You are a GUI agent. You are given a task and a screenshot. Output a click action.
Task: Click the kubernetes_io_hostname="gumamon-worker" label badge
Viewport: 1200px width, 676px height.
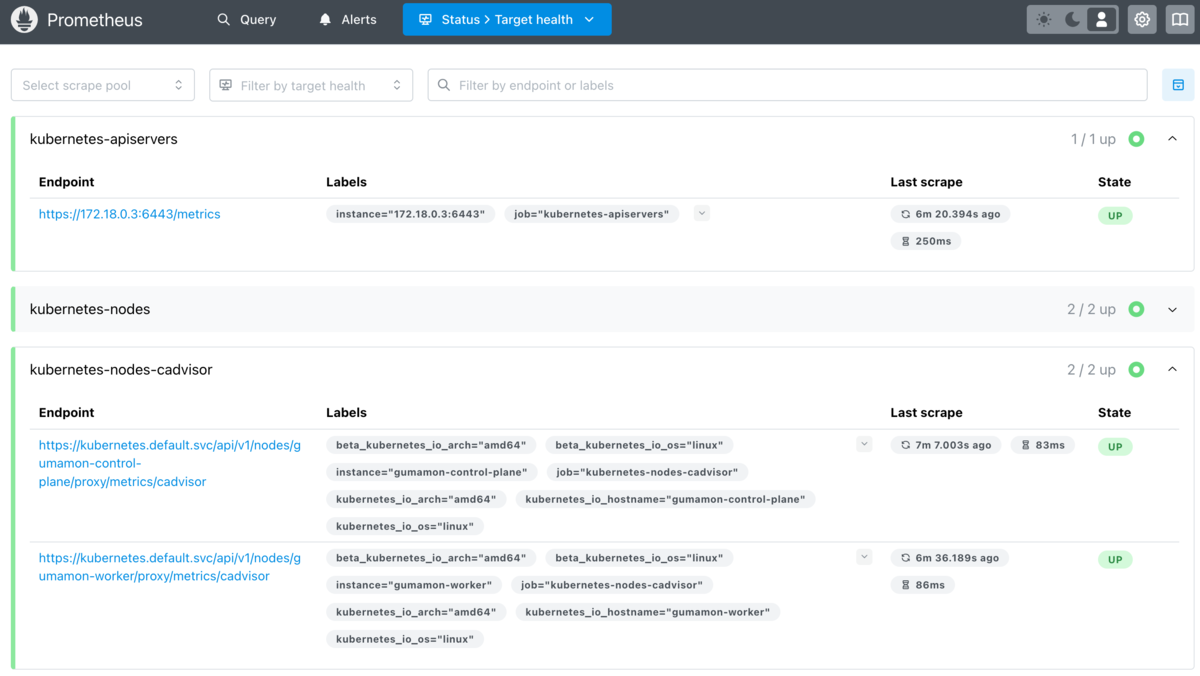(x=647, y=612)
